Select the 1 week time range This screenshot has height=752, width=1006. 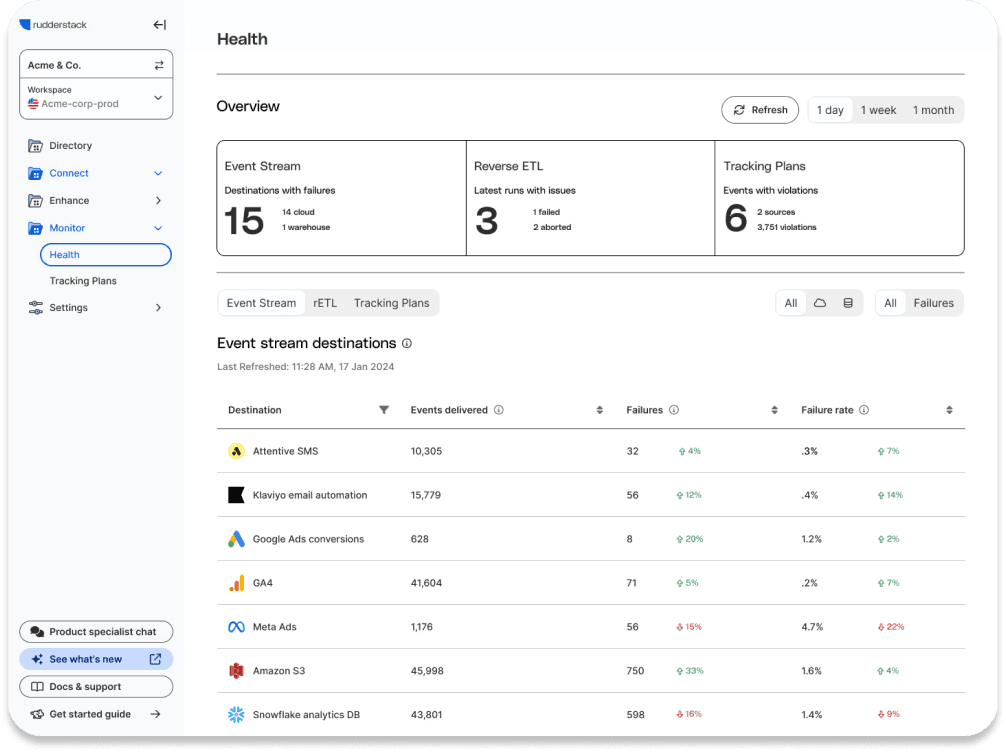[878, 110]
